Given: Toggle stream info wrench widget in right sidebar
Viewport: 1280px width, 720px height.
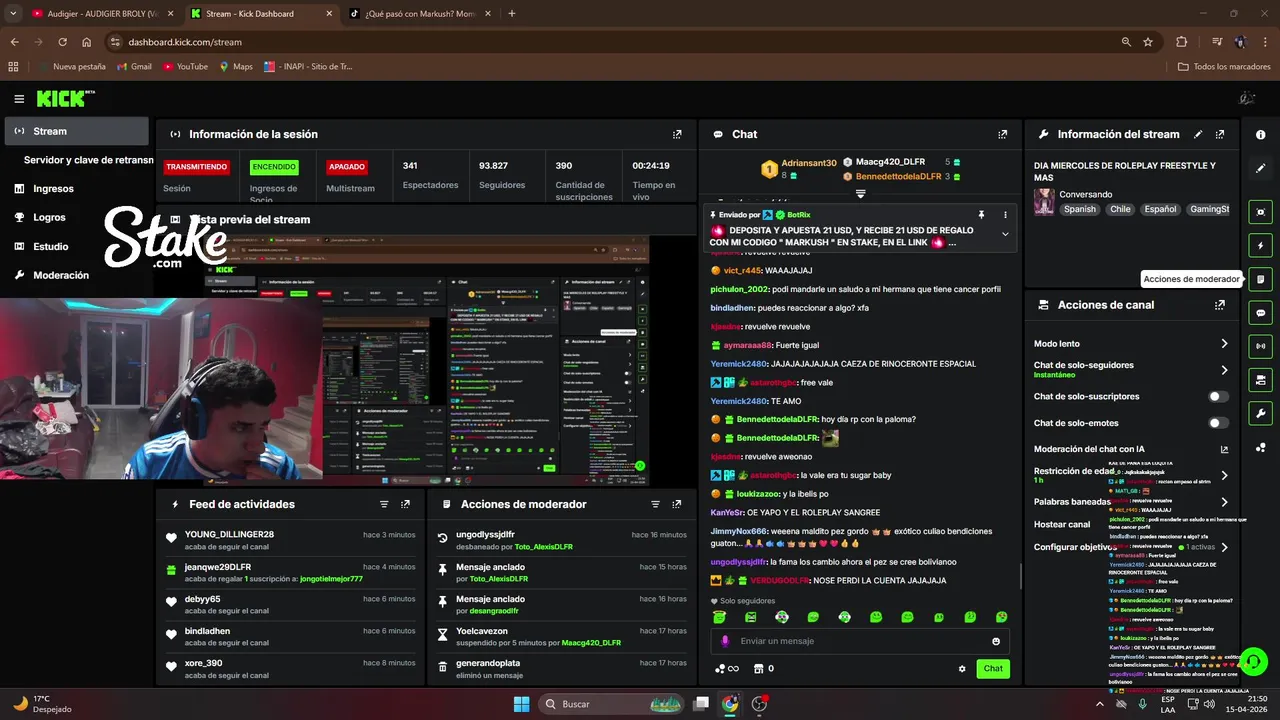Looking at the screenshot, I should point(1261,413).
